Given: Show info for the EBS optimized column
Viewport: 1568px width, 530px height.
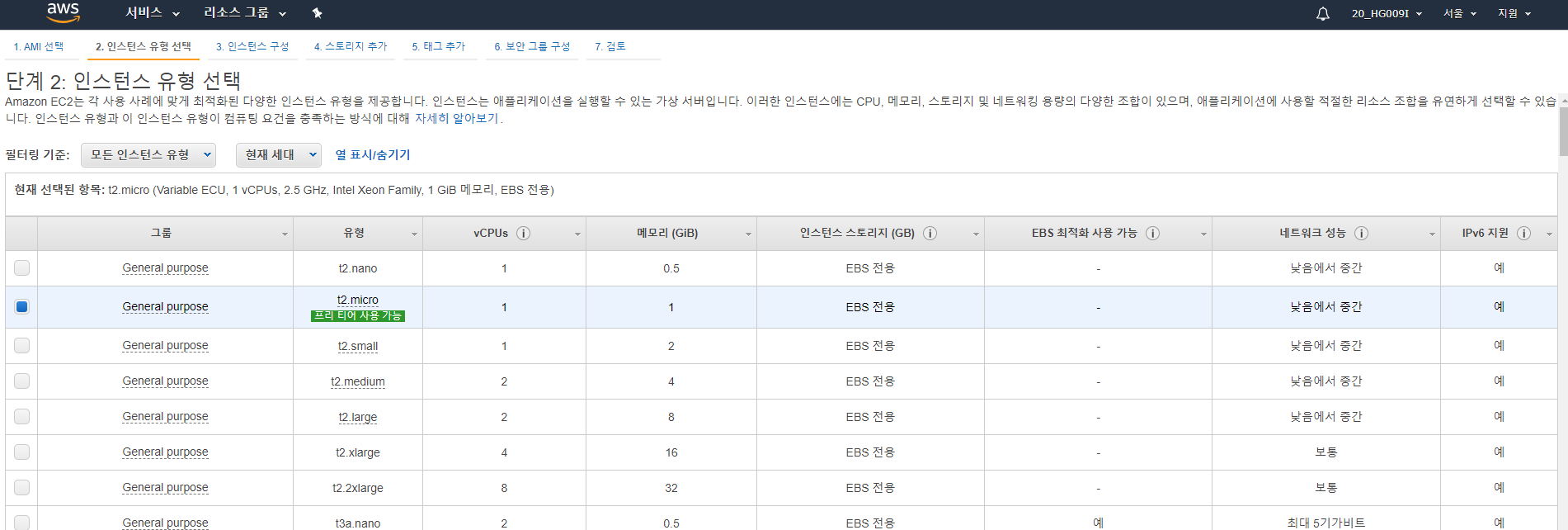Looking at the screenshot, I should click(1152, 234).
